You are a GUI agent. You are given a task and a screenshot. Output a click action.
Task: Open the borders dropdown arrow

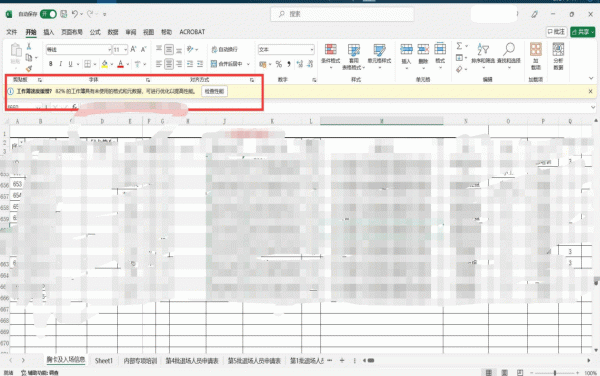pyautogui.click(x=95, y=64)
